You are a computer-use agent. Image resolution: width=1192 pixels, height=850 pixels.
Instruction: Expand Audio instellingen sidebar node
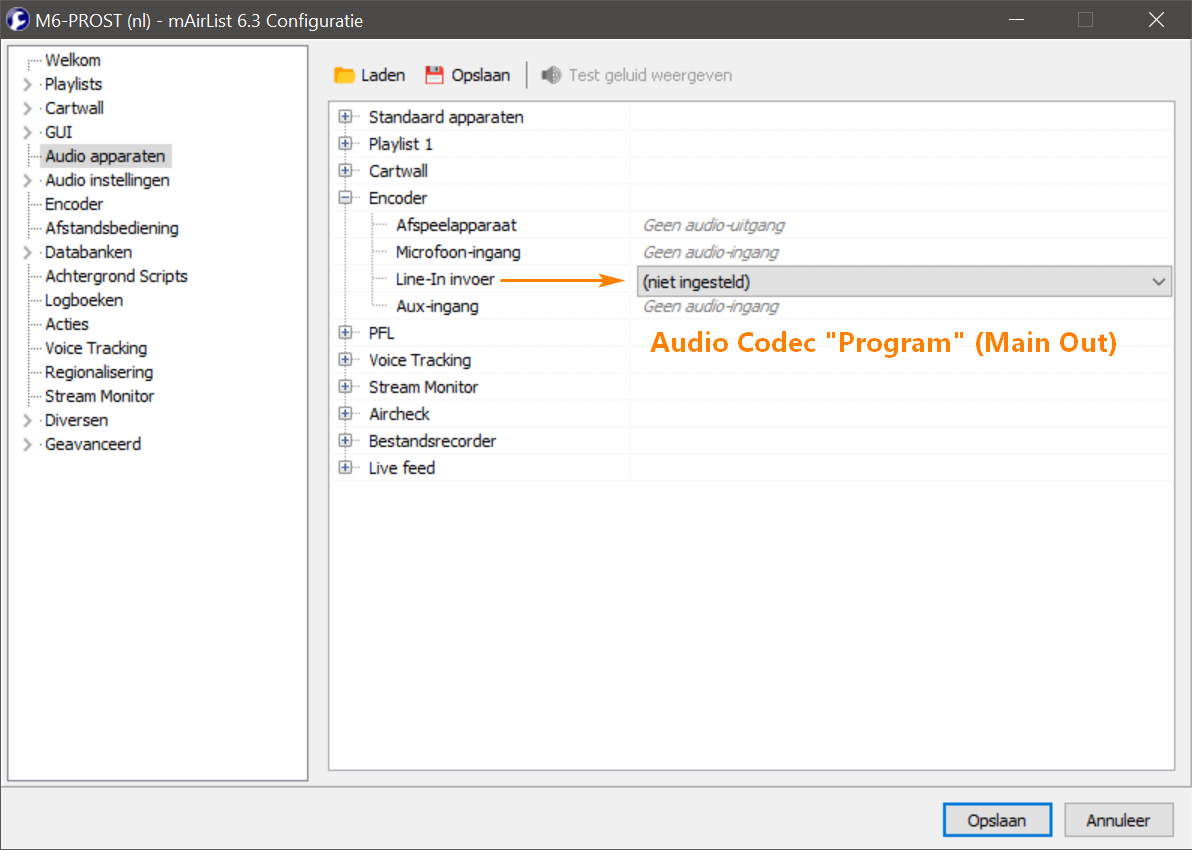click(x=27, y=180)
